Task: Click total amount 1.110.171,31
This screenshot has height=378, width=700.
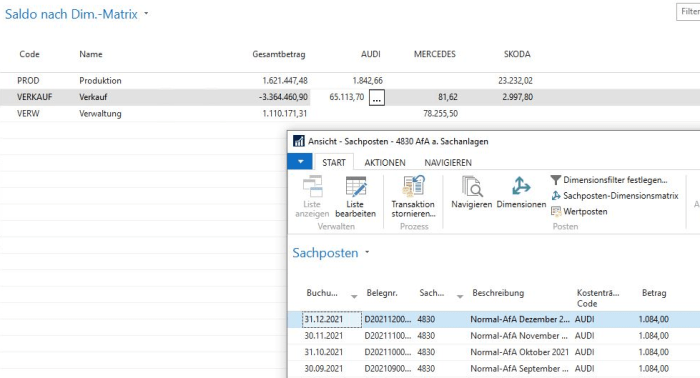Action: (285, 113)
